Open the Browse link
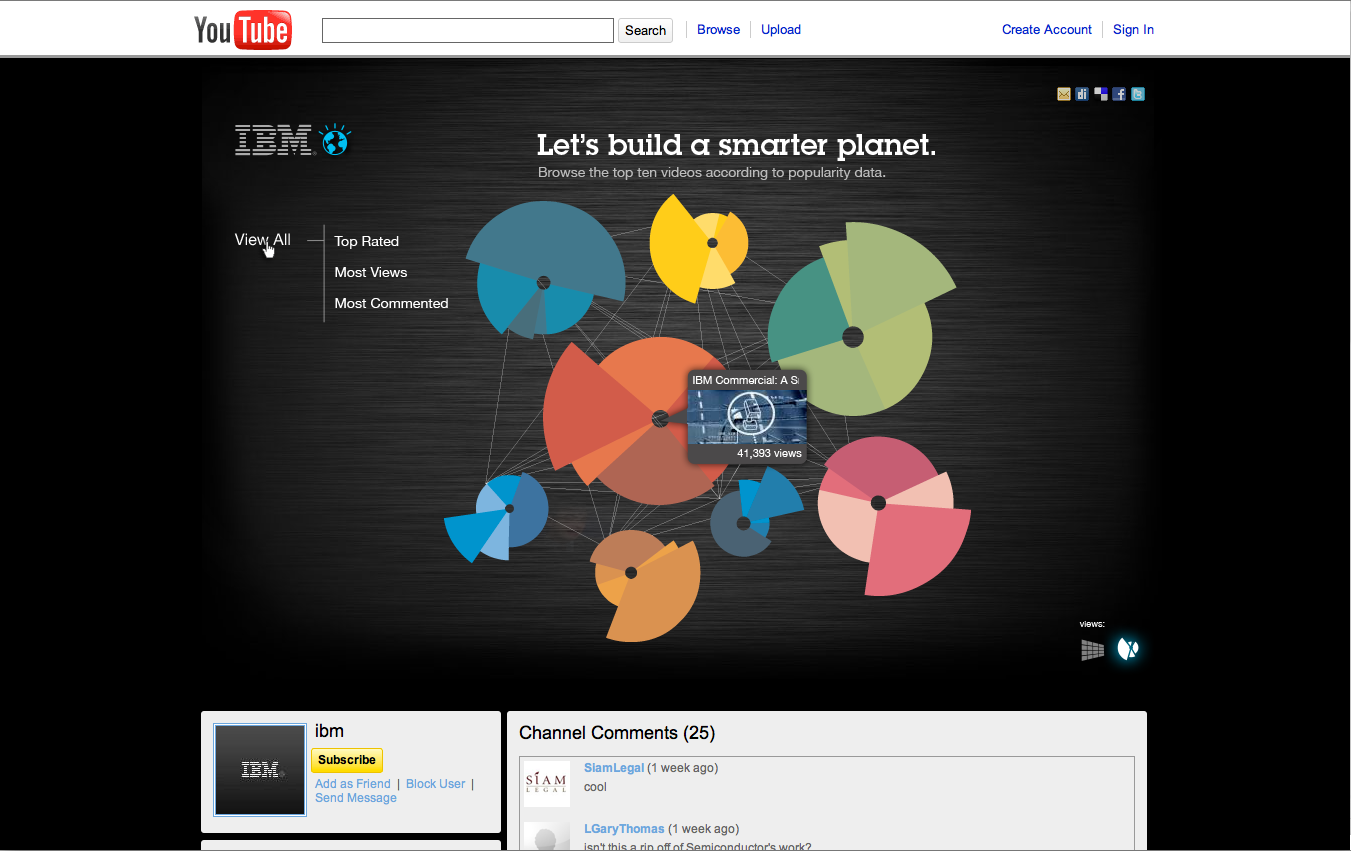 (718, 29)
